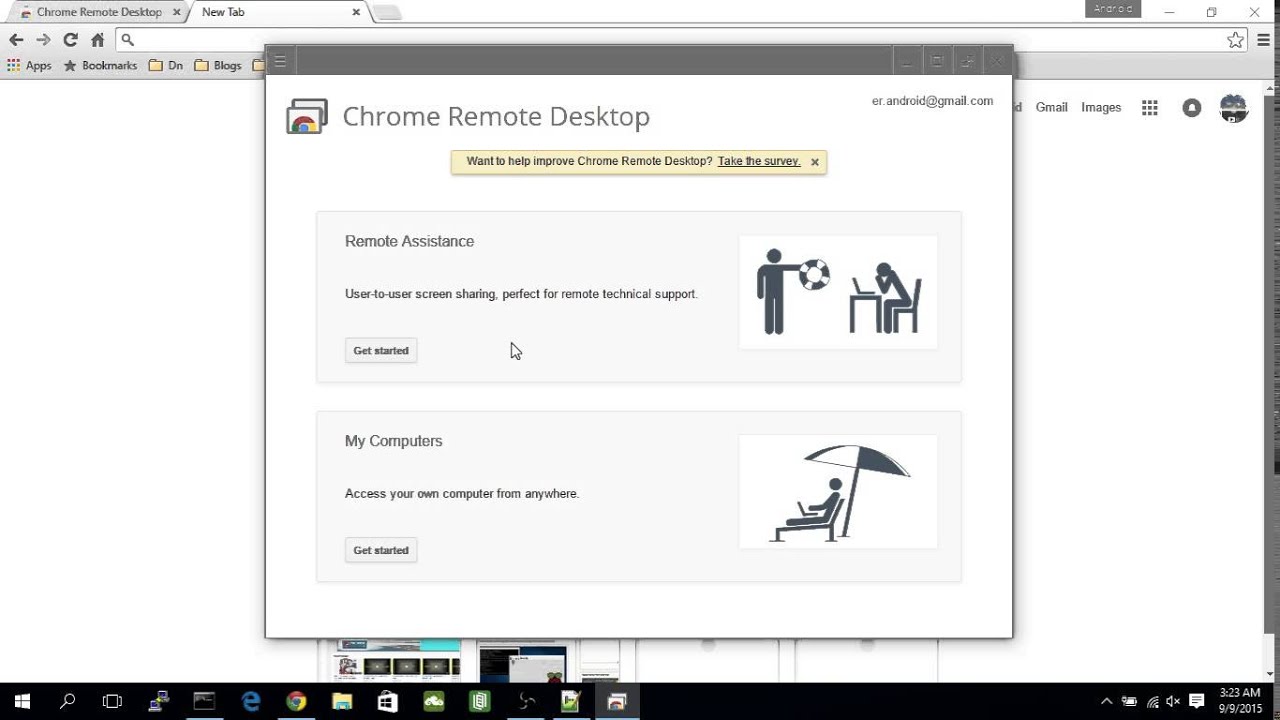Open the Google apps grid launcher

pyautogui.click(x=1150, y=108)
